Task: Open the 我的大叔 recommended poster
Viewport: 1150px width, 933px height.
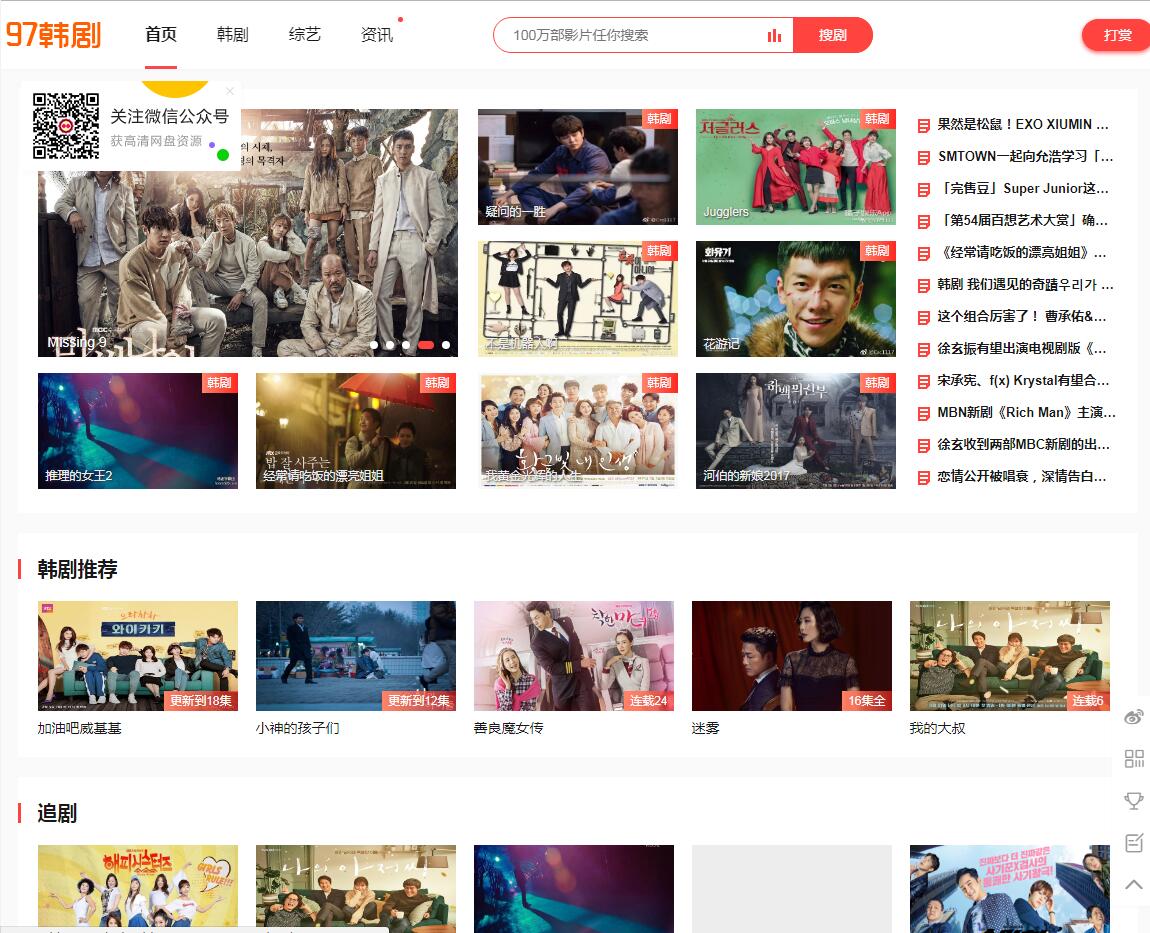Action: [x=1009, y=656]
